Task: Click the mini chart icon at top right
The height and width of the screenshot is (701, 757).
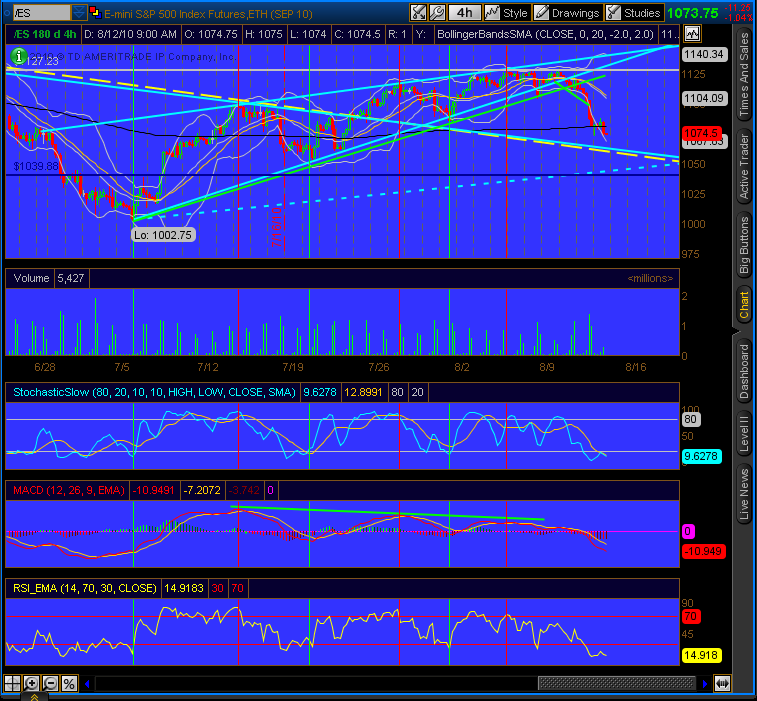Action: click(x=692, y=34)
